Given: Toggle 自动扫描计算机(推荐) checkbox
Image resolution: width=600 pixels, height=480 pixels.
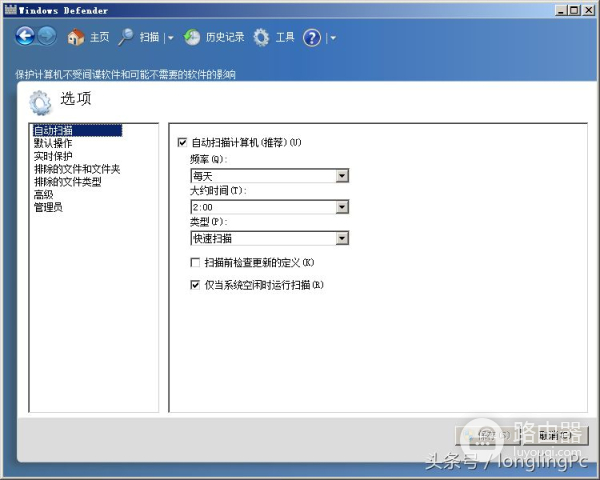Looking at the screenshot, I should tap(183, 142).
